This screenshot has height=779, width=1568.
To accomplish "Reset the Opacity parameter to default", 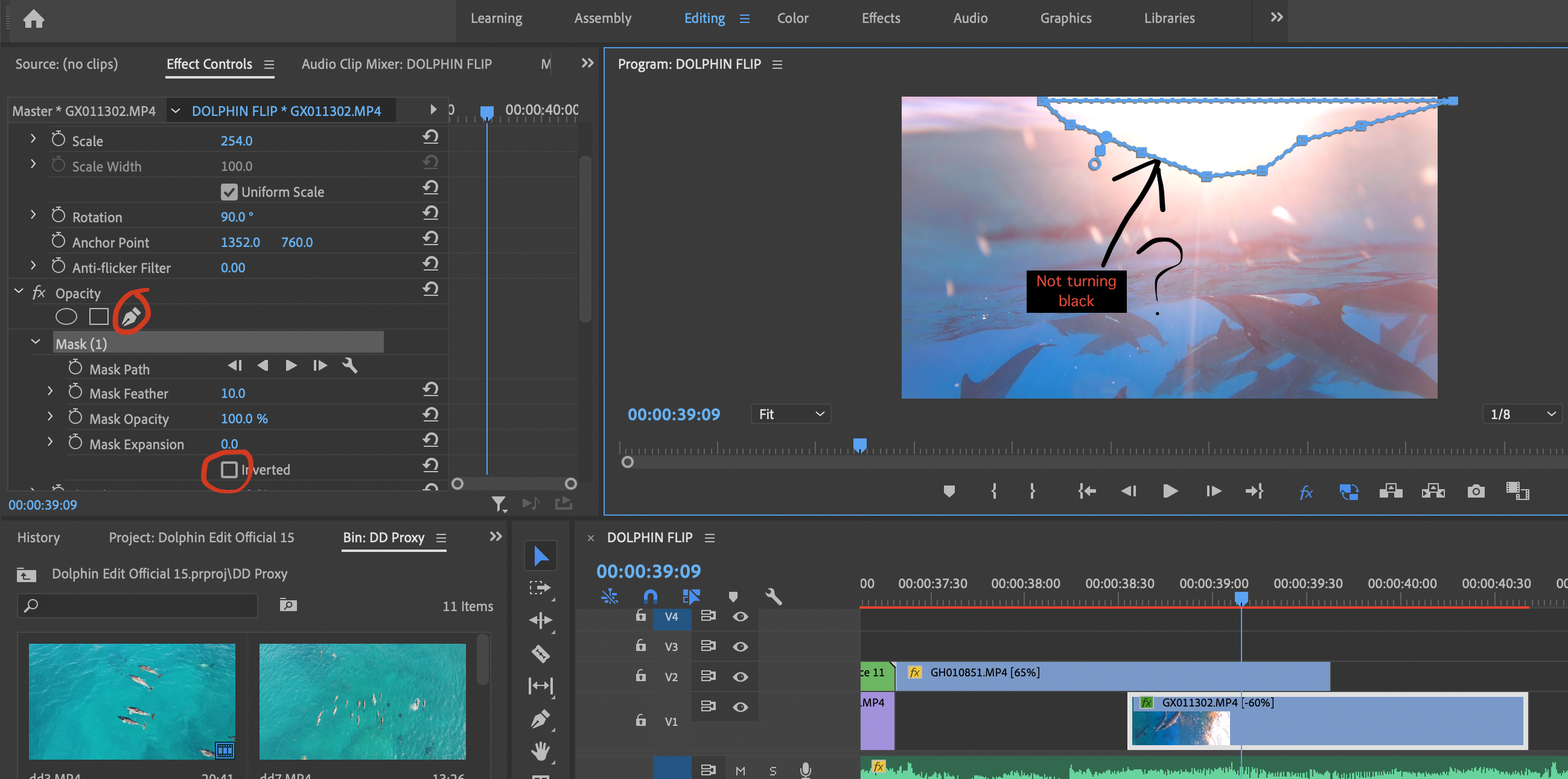I will (431, 289).
